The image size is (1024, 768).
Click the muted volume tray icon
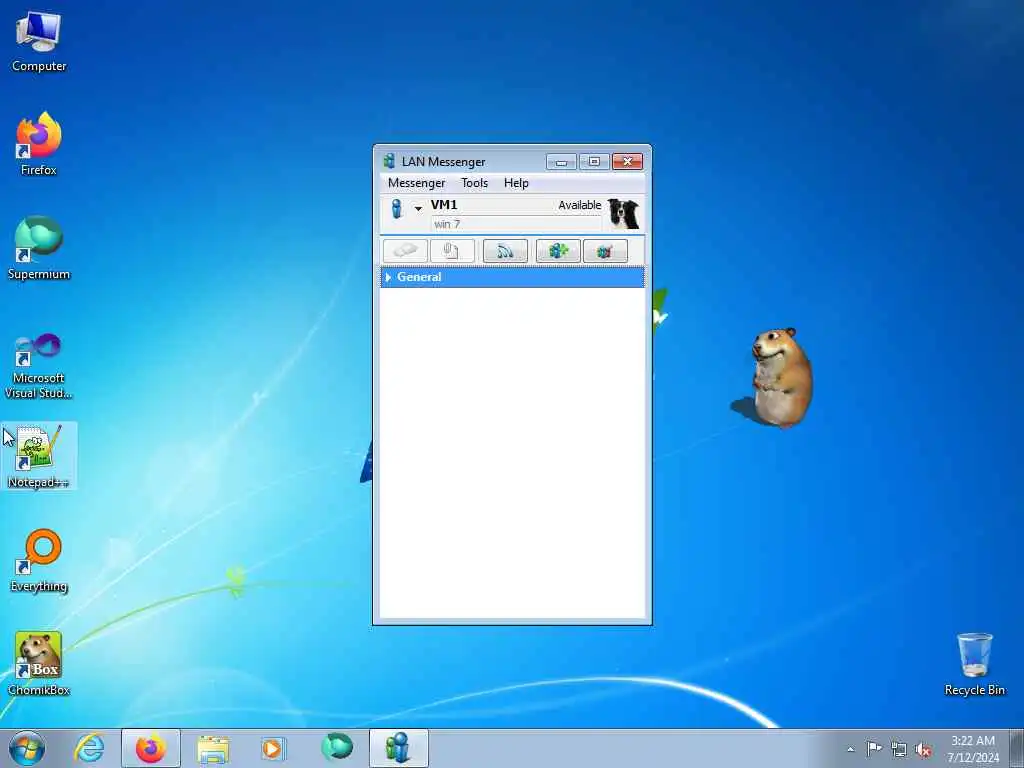point(923,750)
